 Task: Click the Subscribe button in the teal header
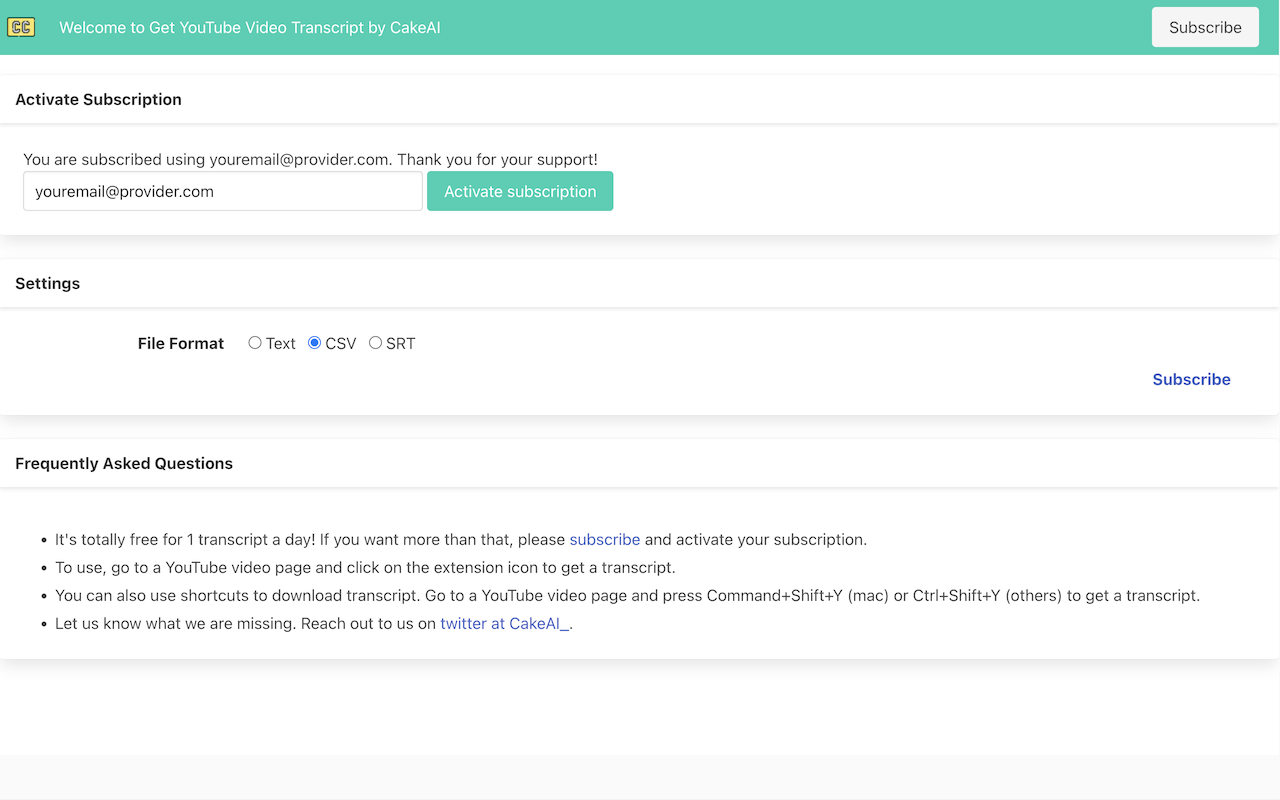pos(1205,27)
